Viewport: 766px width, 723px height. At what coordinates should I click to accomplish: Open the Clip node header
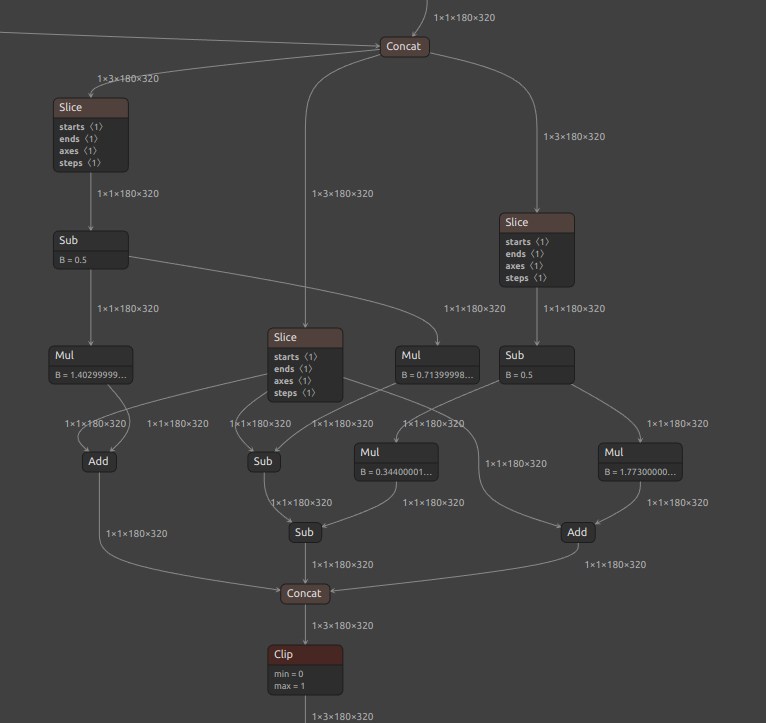click(x=305, y=655)
